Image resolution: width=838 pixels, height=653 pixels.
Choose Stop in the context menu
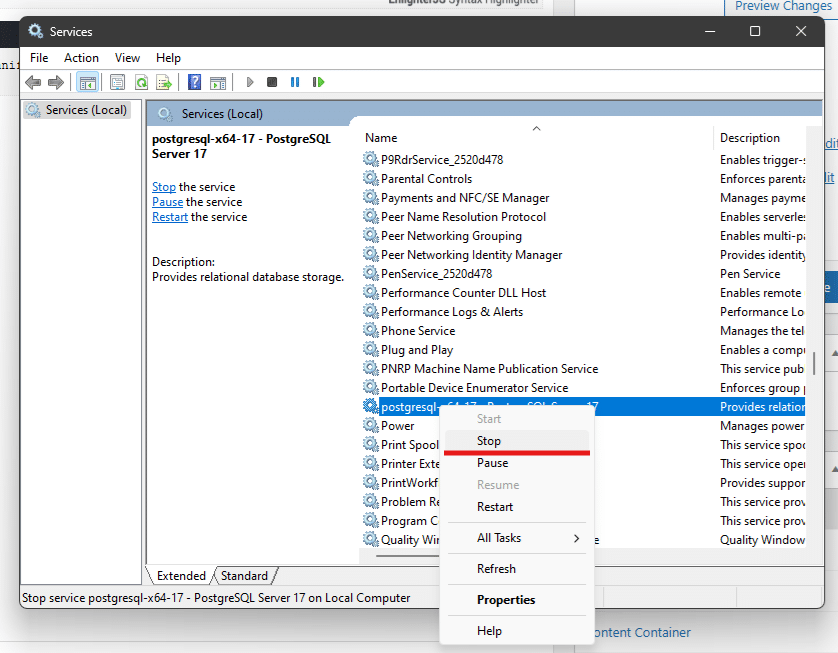pyautogui.click(x=516, y=441)
